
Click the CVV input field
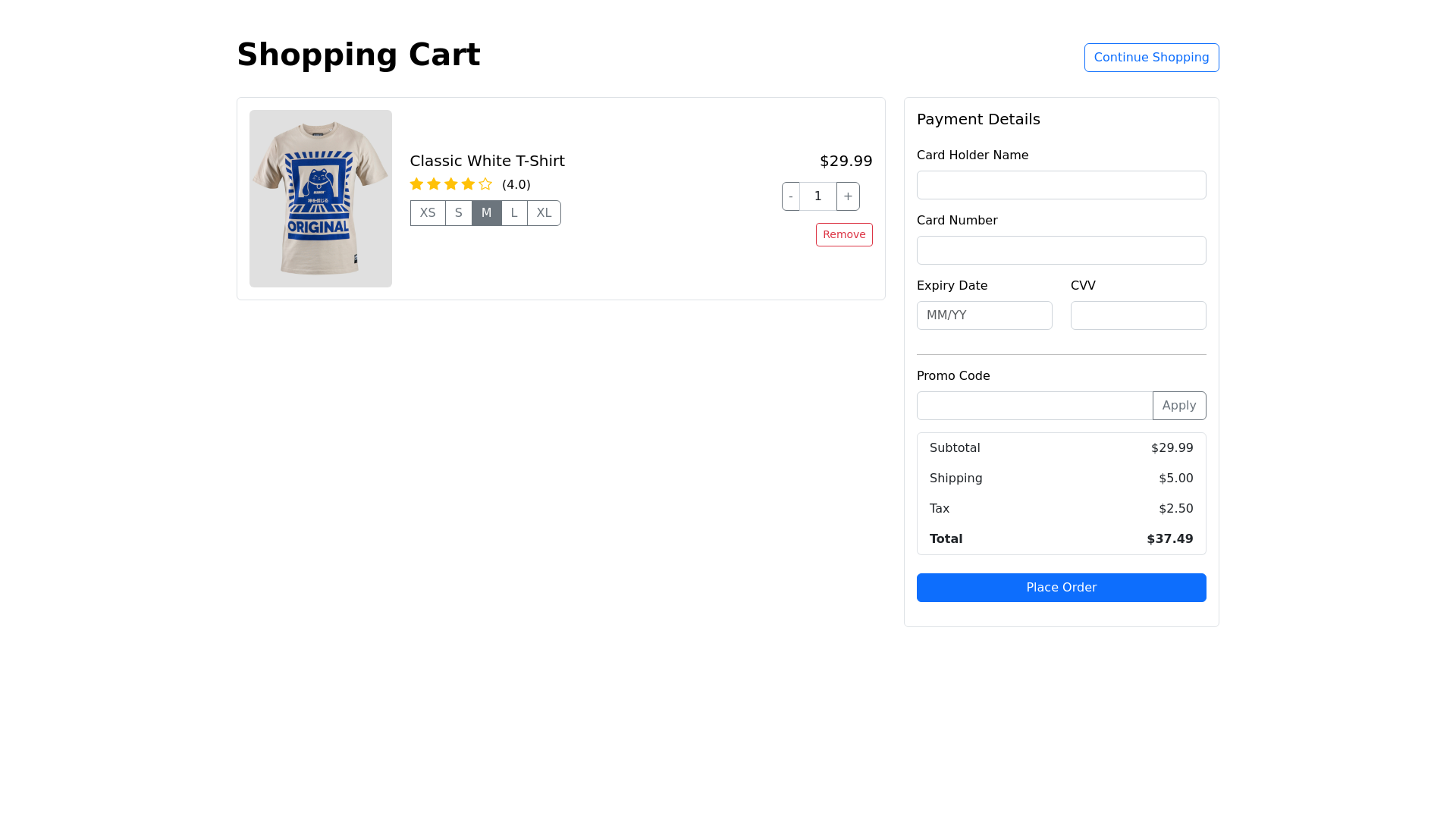click(x=1138, y=315)
